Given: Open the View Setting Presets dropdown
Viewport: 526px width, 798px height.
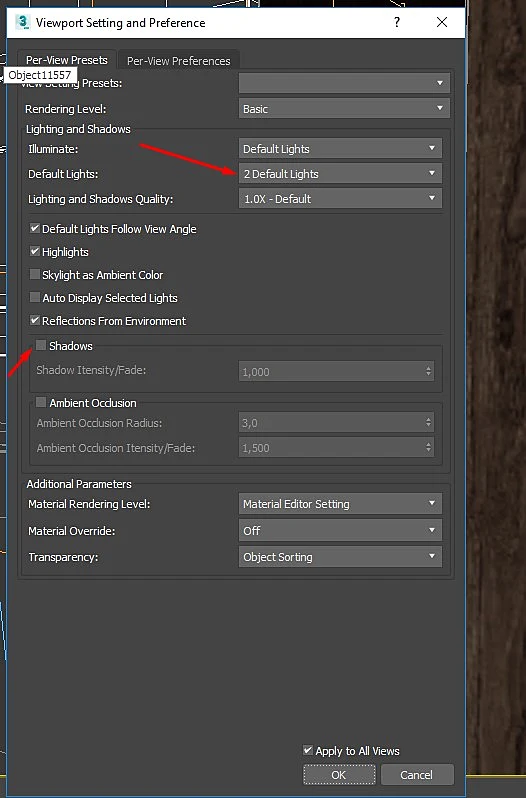Looking at the screenshot, I should click(344, 83).
